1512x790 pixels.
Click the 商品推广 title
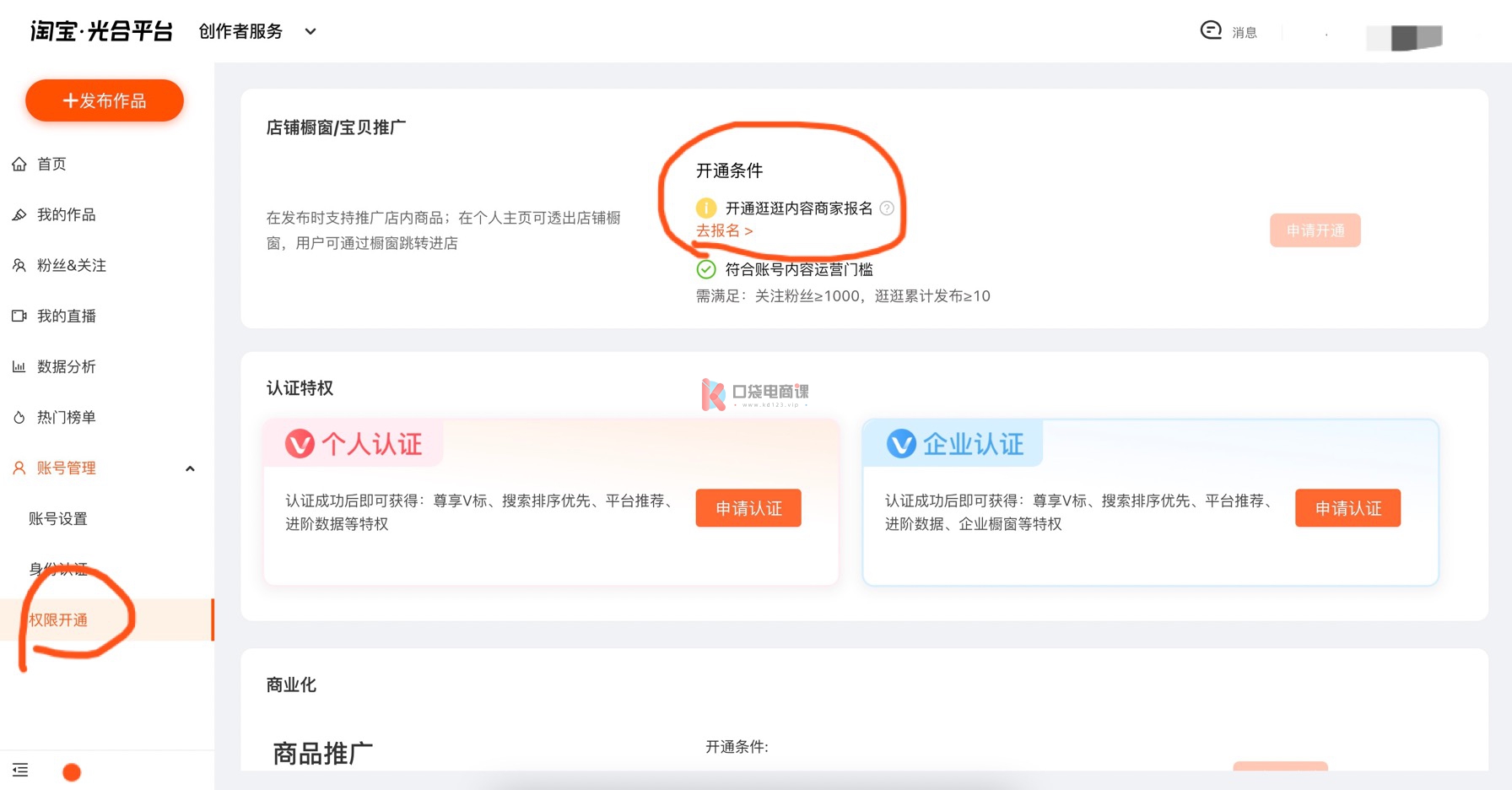pos(322,753)
